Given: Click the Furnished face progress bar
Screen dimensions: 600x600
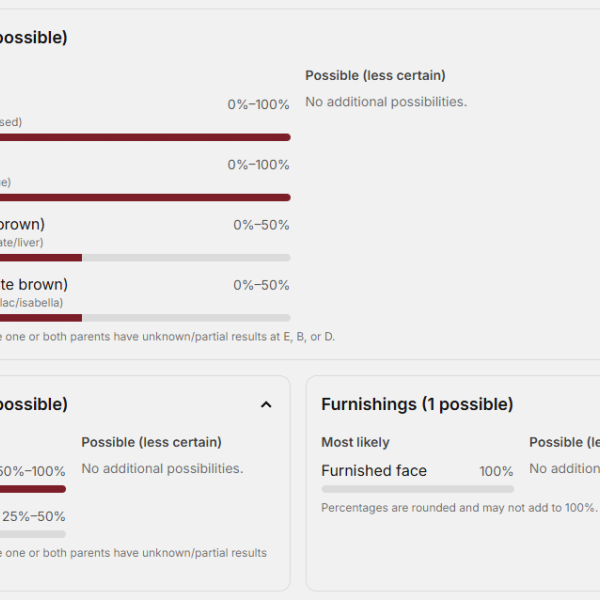Looking at the screenshot, I should pos(417,489).
